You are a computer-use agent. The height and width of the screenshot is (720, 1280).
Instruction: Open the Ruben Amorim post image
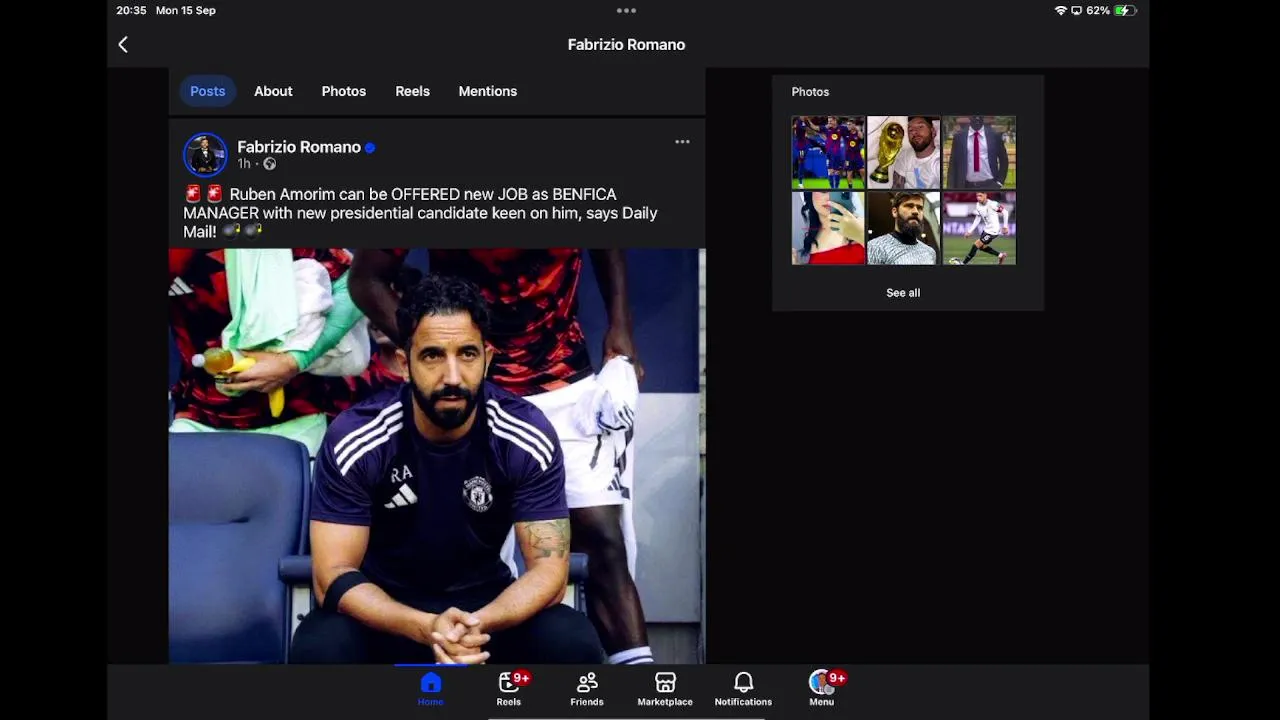[x=437, y=456]
